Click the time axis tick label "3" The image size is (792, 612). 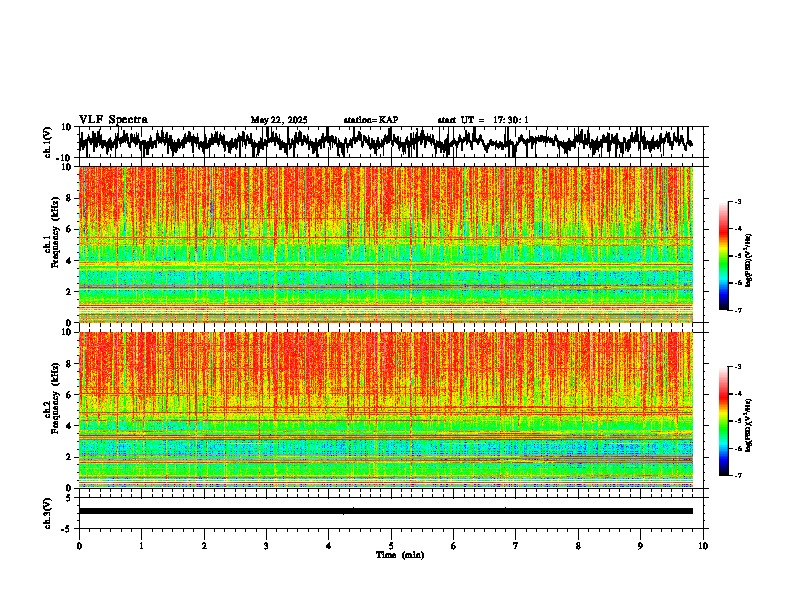click(x=266, y=546)
